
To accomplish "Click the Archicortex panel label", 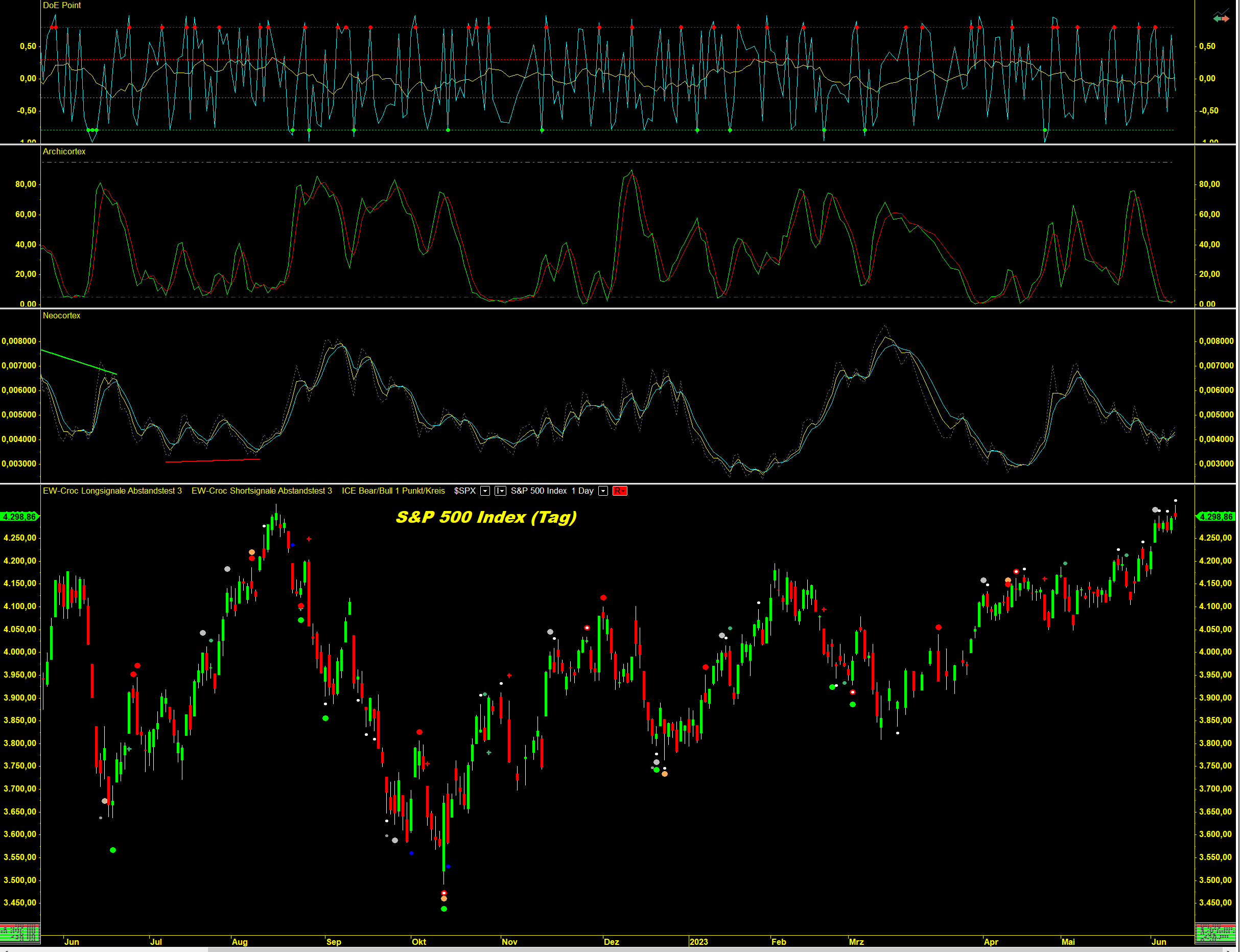I will [x=64, y=151].
